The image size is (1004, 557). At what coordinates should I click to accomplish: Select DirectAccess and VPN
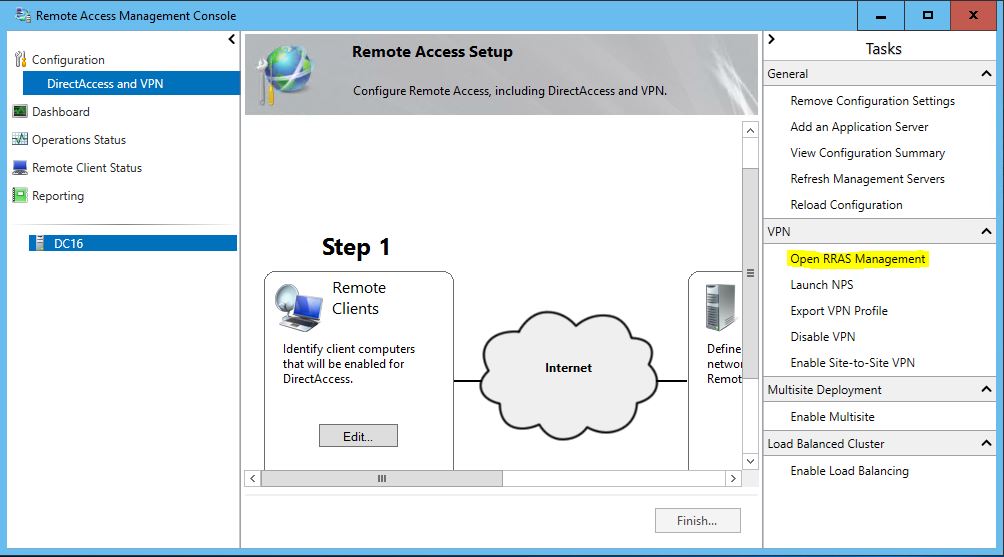(131, 83)
